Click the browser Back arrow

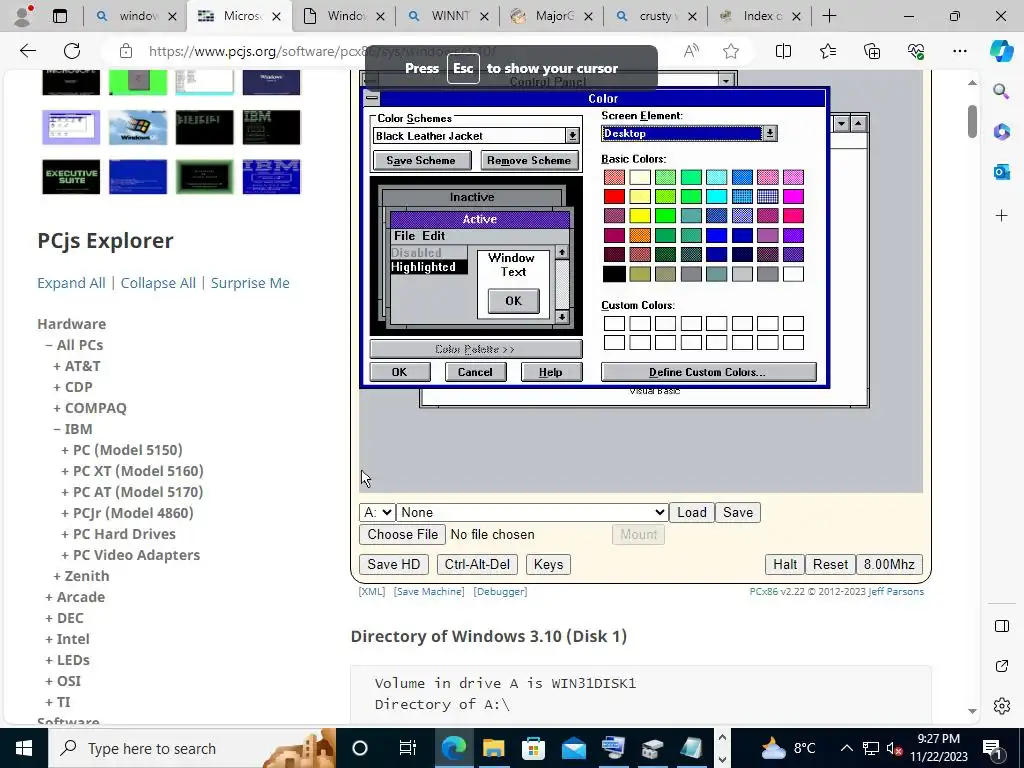click(x=27, y=51)
